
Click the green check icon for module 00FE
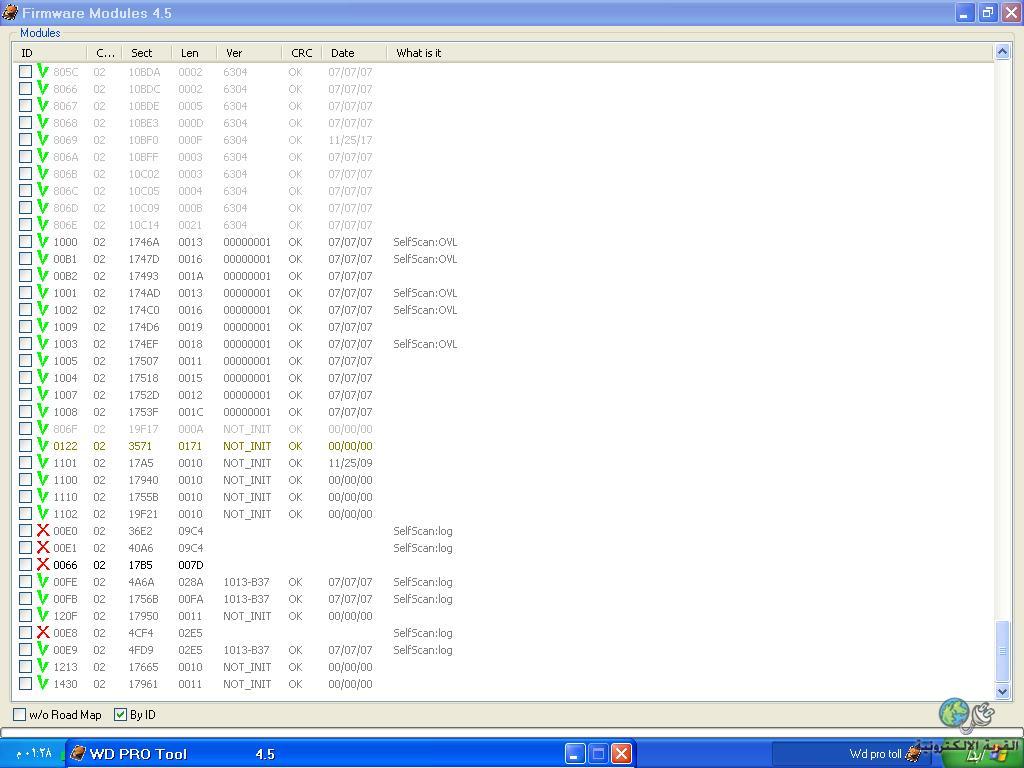(43, 581)
